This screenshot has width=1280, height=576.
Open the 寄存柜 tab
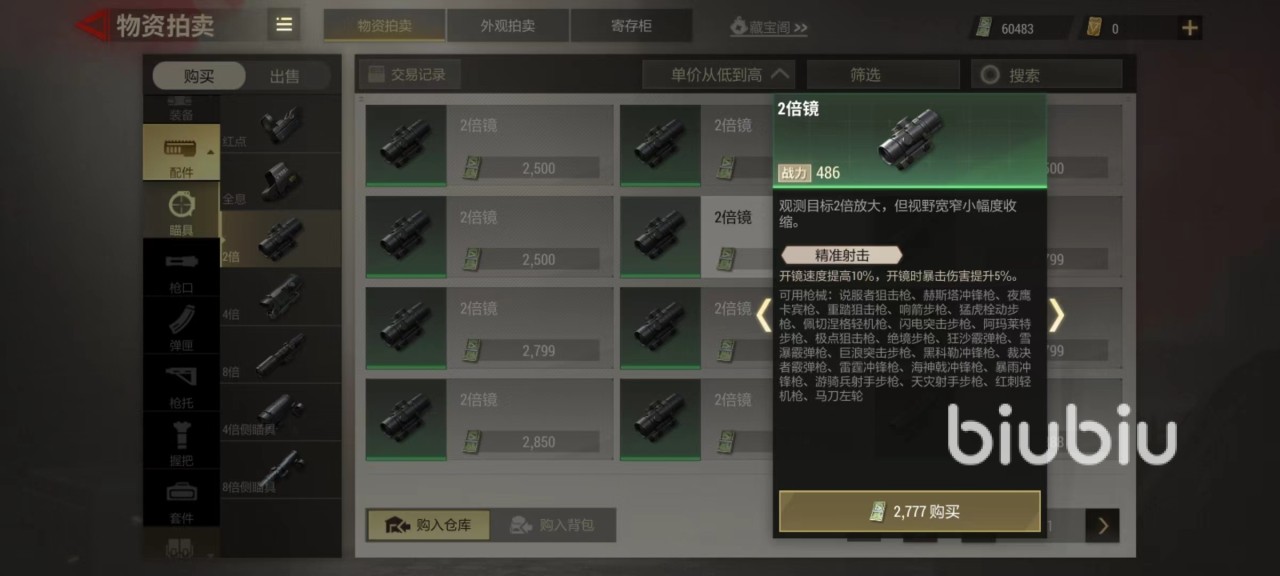[631, 26]
